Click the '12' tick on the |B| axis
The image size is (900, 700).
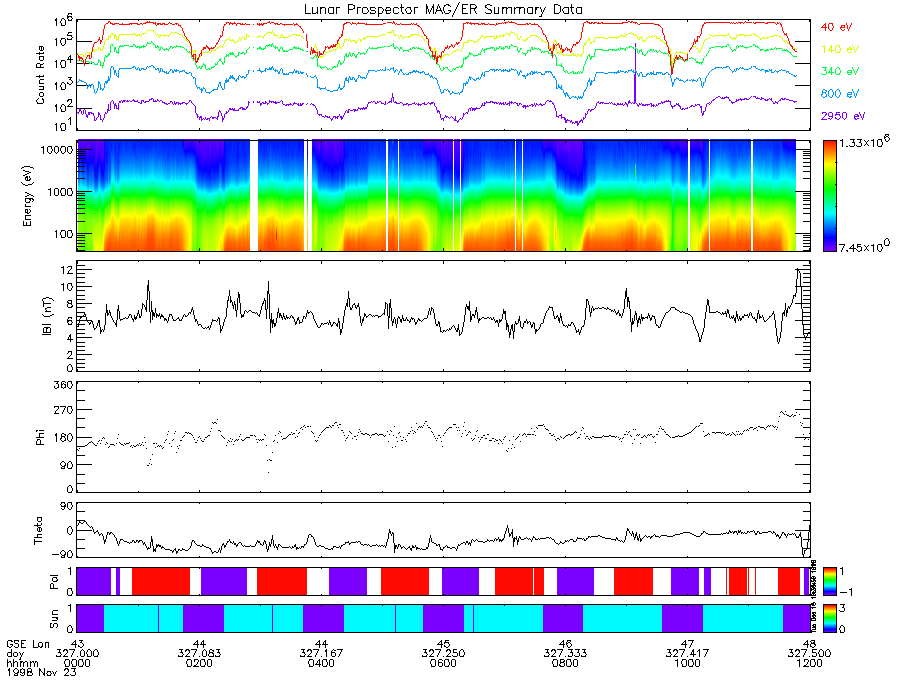[67, 269]
